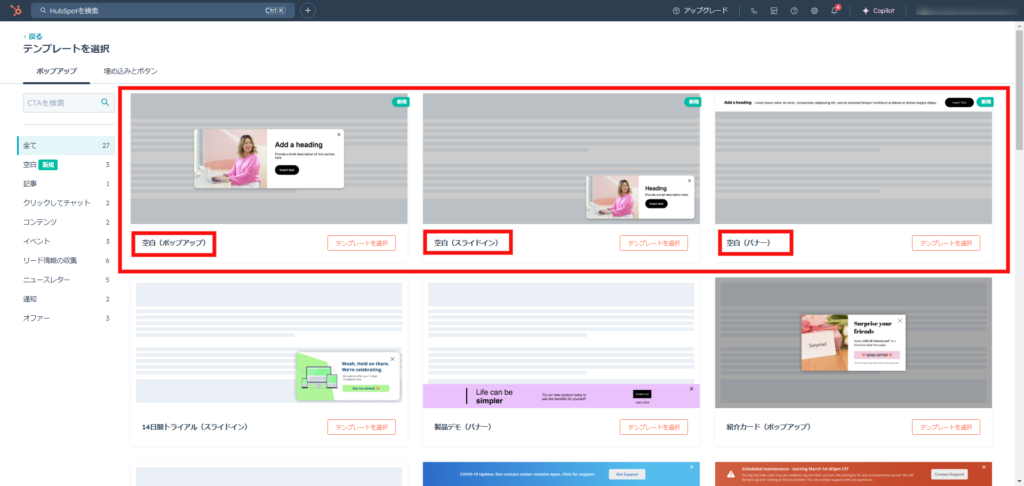Open the notifications bell icon

pyautogui.click(x=835, y=10)
